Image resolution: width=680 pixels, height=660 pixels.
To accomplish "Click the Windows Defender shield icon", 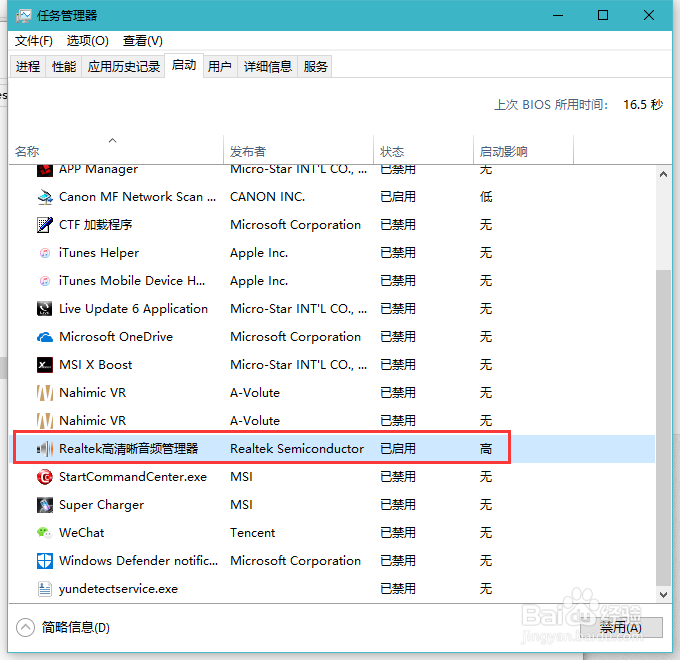I will tap(45, 561).
